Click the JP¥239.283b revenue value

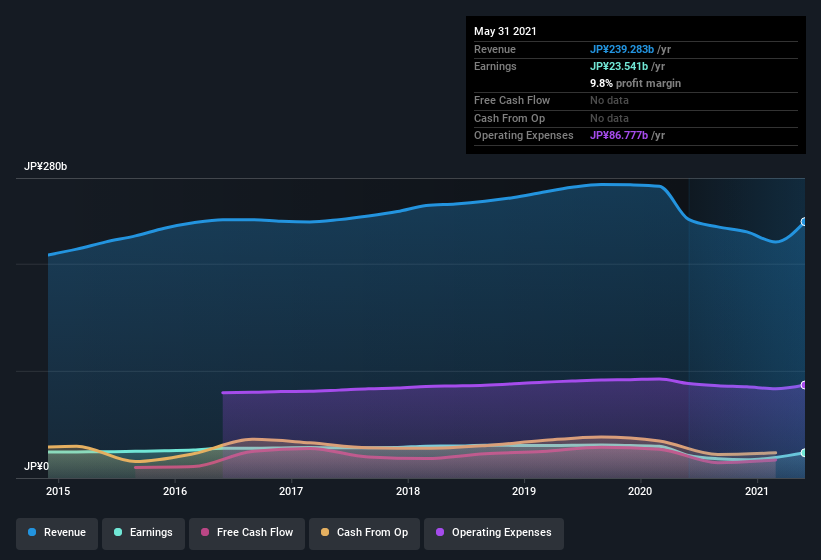[622, 49]
